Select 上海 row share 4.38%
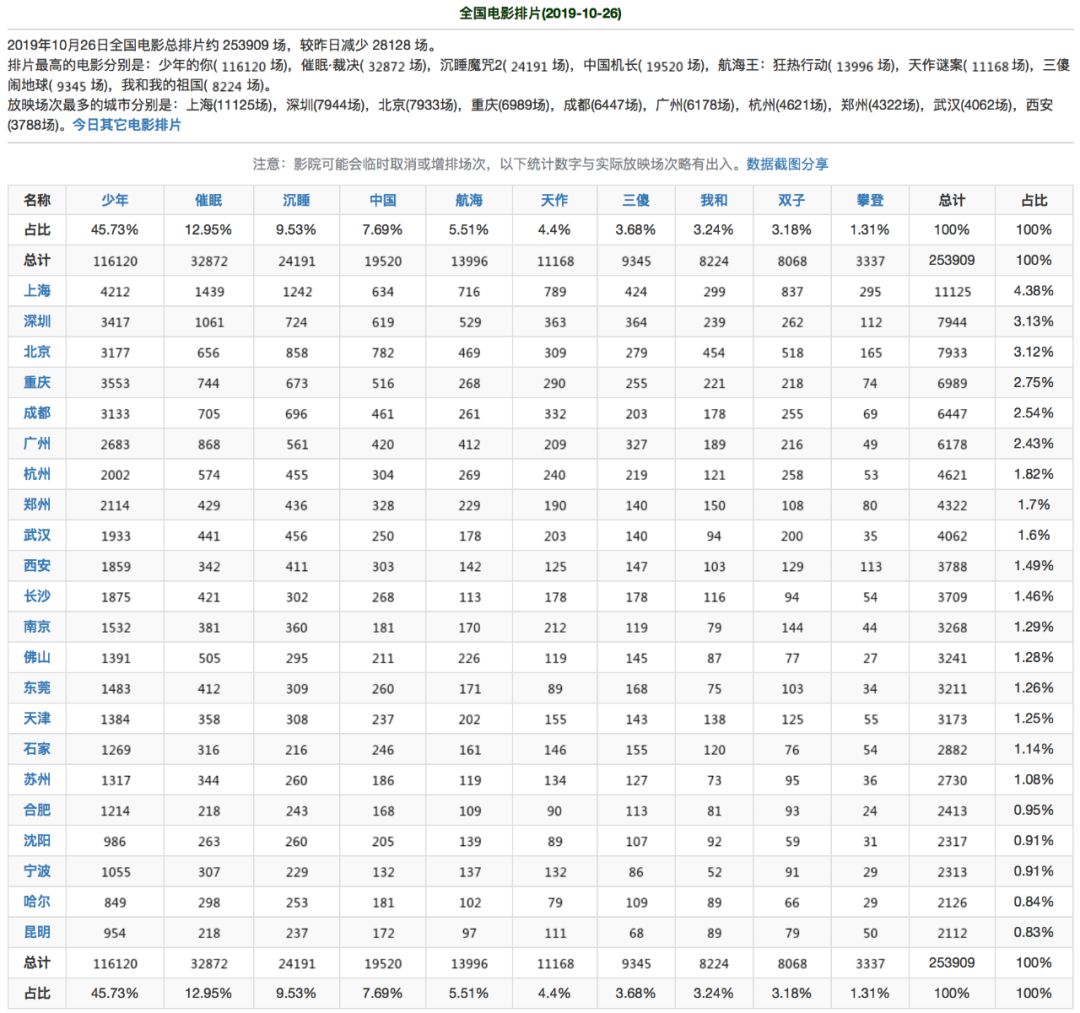The width and height of the screenshot is (1080, 1013). pos(1034,291)
